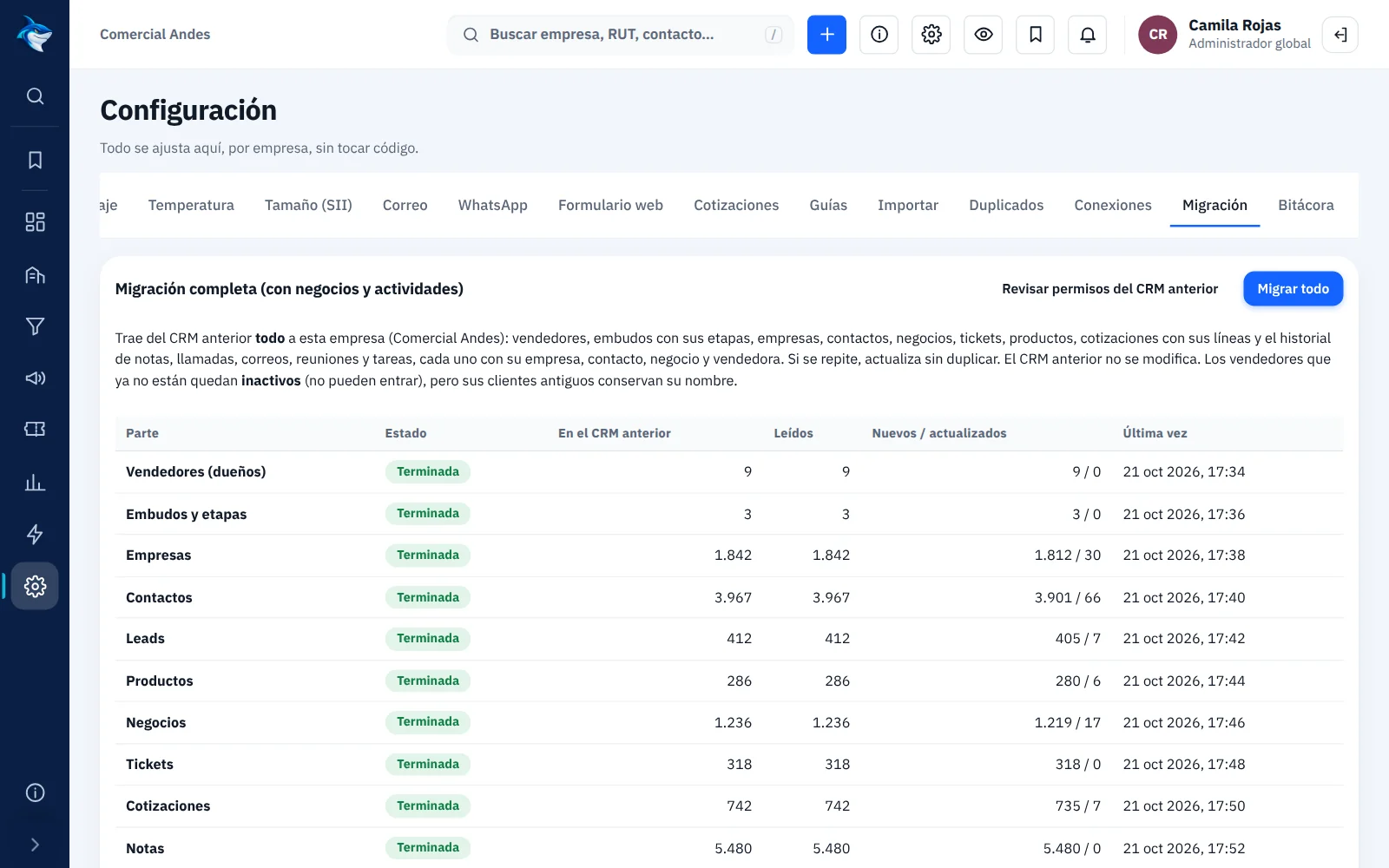
Task: Open the bar chart reports icon
Action: point(35,483)
